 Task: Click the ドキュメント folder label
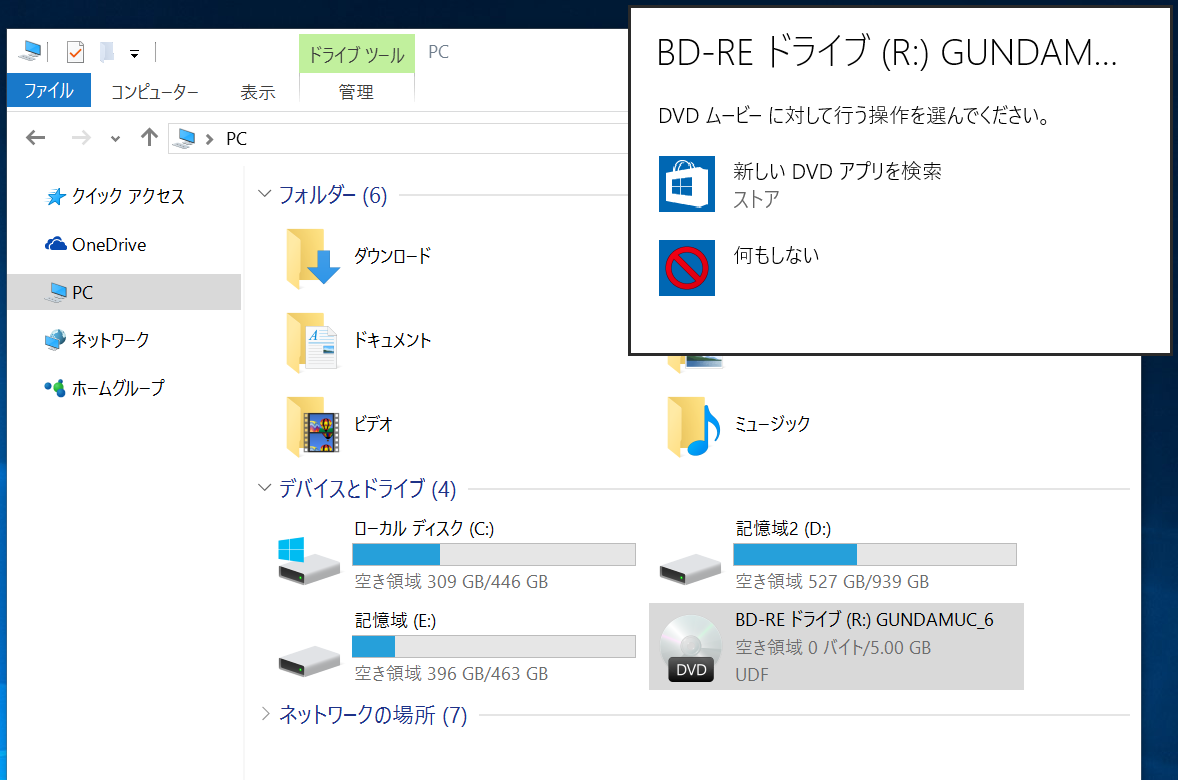click(392, 340)
